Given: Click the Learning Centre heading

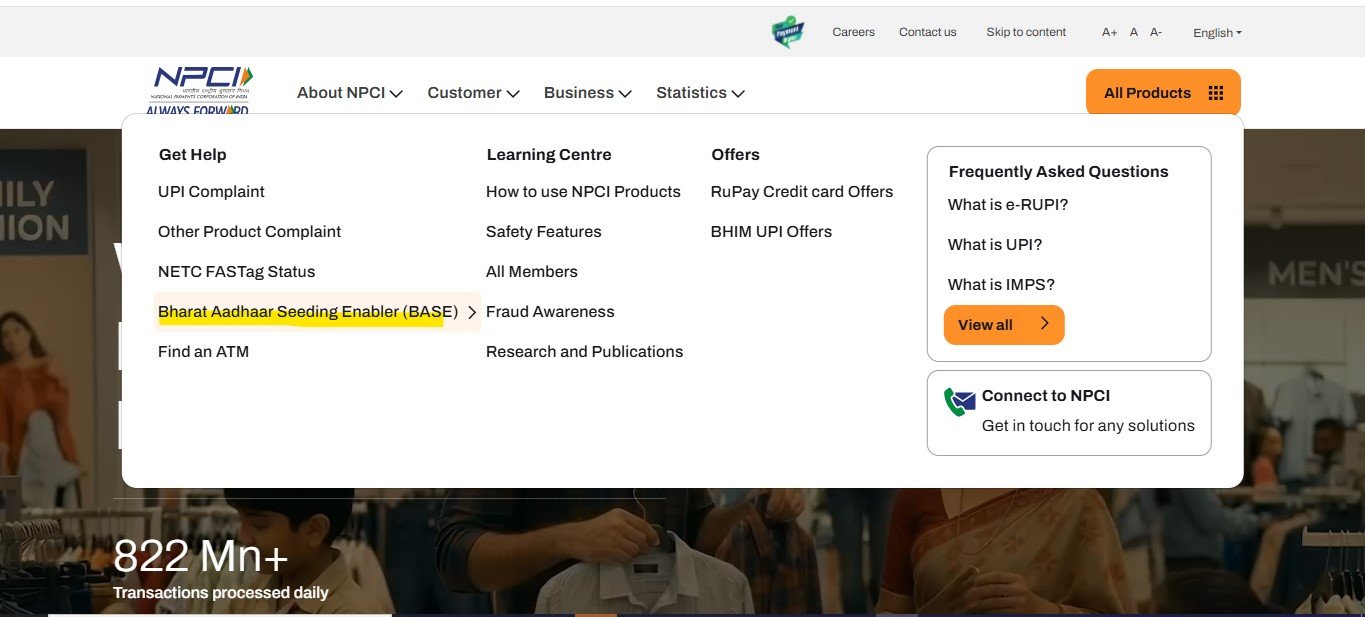Looking at the screenshot, I should click(549, 155).
